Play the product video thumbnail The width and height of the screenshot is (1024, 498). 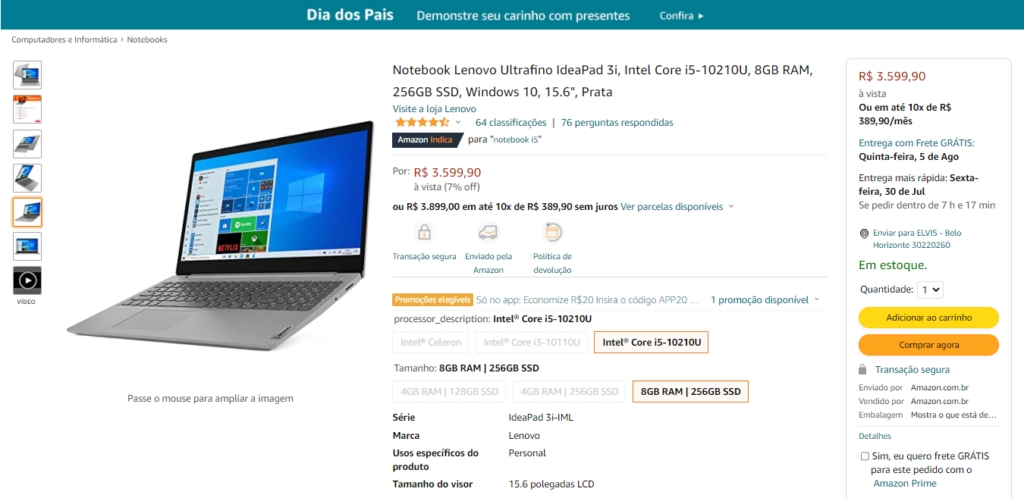(x=27, y=281)
